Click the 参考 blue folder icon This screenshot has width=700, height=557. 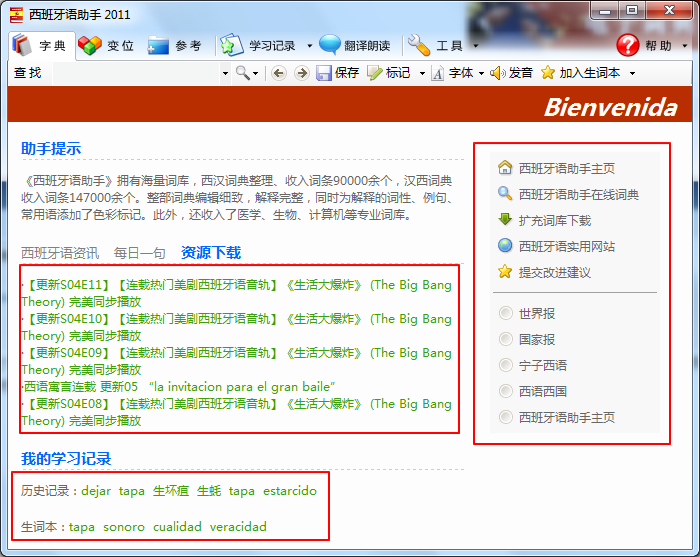(158, 45)
